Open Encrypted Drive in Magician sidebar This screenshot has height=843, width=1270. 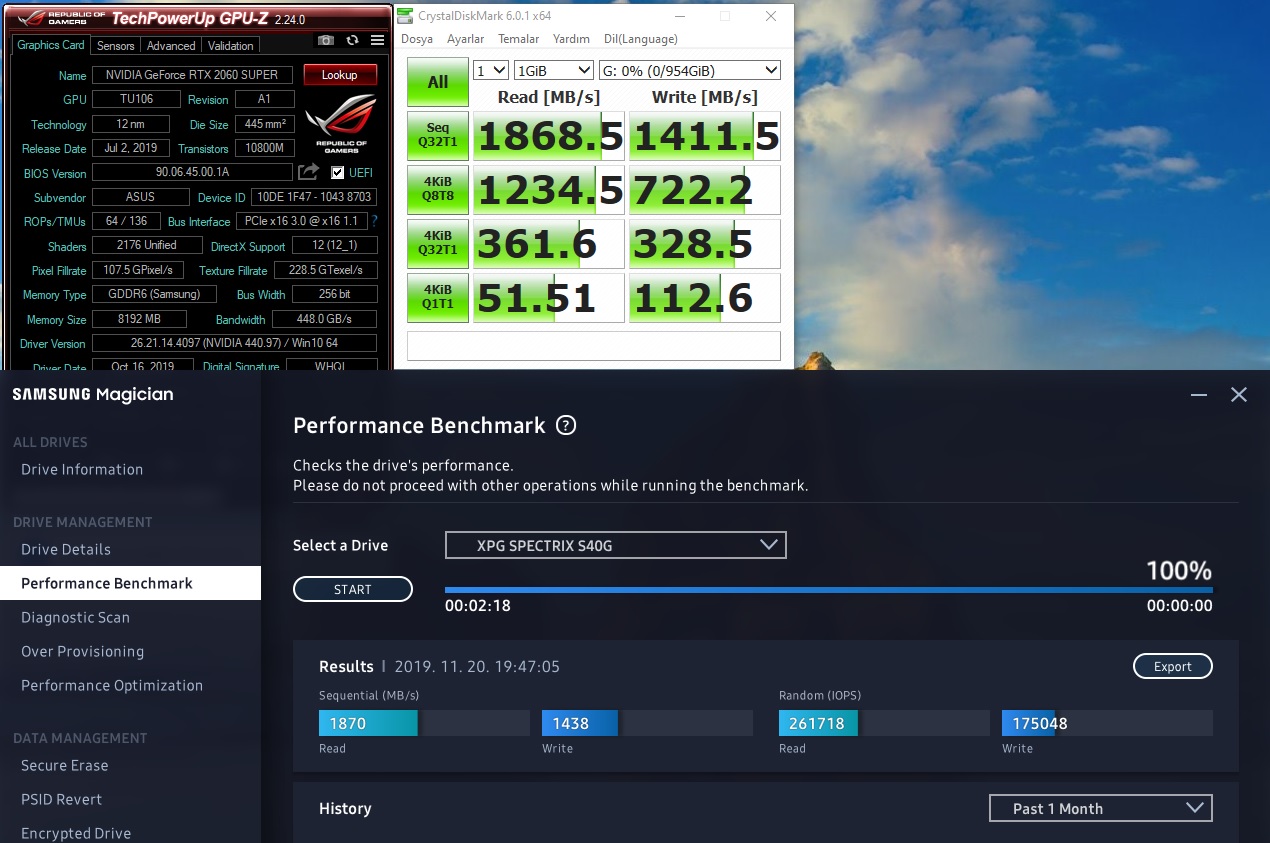(x=76, y=833)
